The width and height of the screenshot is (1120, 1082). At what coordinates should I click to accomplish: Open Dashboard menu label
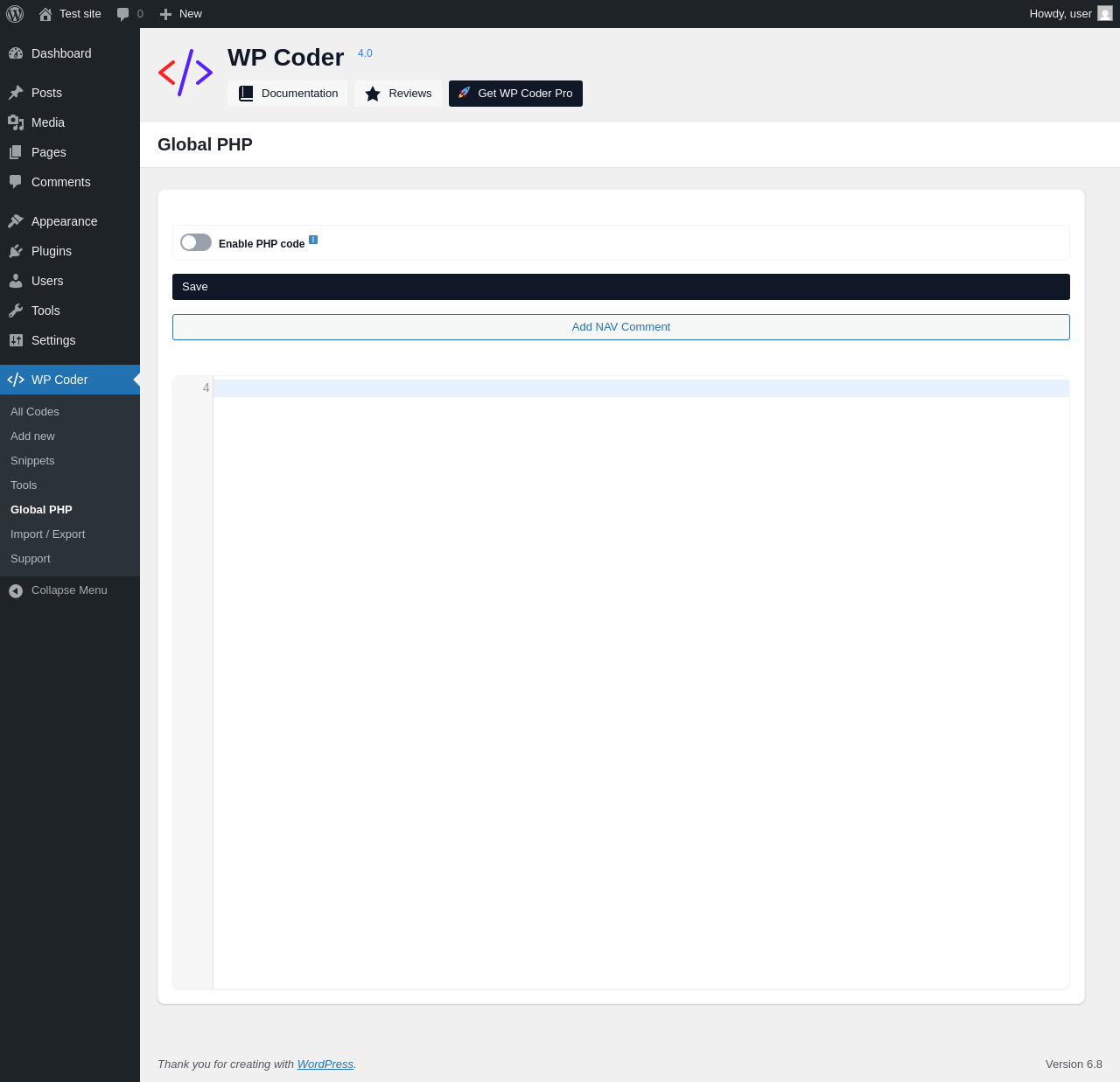(x=61, y=53)
